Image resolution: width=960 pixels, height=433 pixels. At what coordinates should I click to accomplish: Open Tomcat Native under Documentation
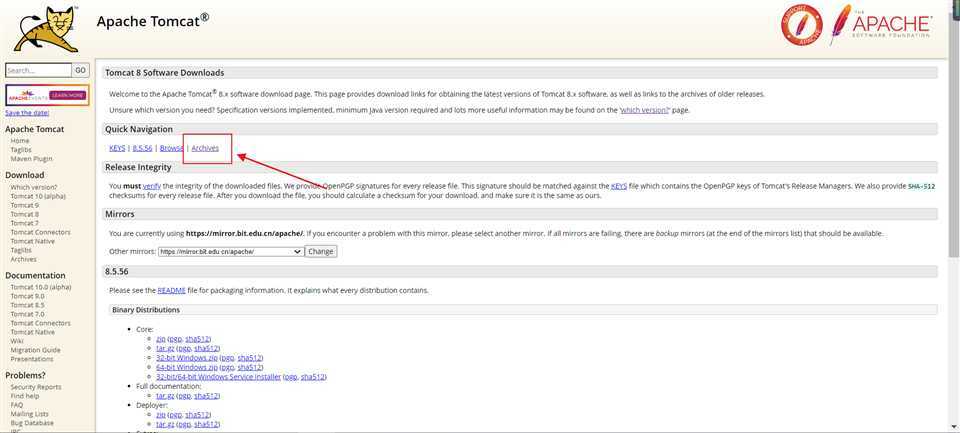point(32,332)
